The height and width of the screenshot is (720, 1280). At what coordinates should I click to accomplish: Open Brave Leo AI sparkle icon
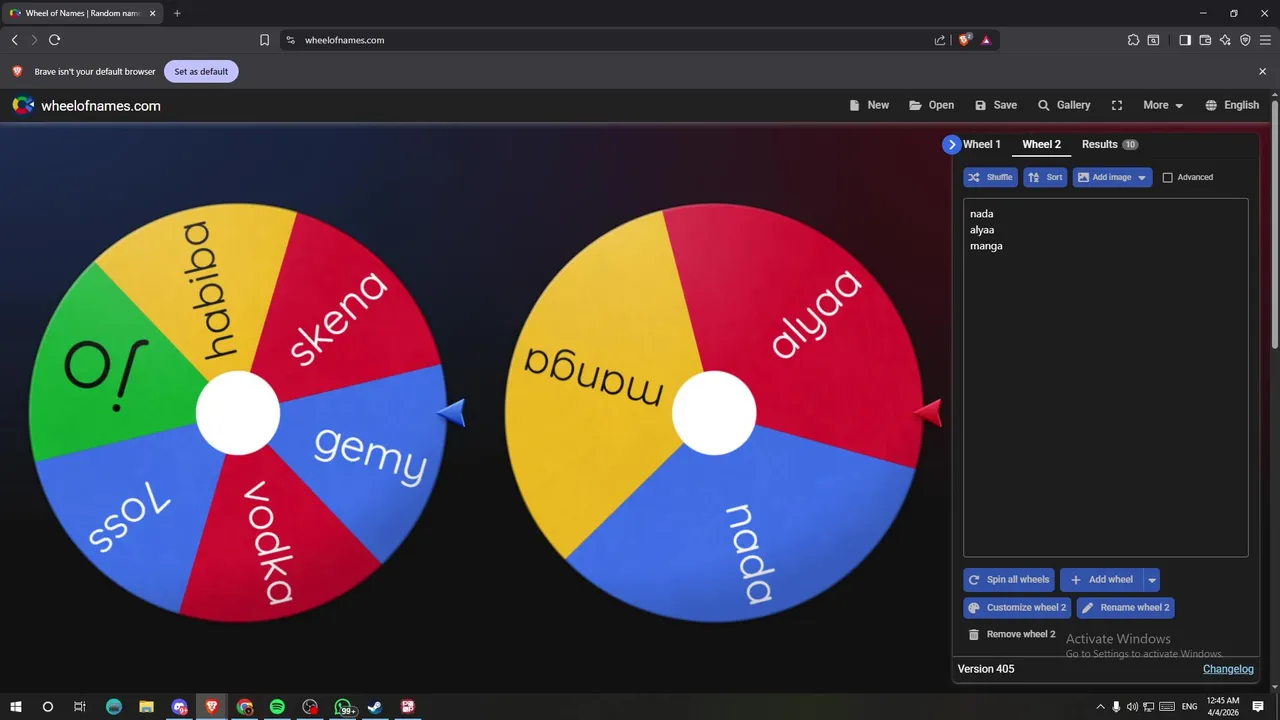point(1225,40)
